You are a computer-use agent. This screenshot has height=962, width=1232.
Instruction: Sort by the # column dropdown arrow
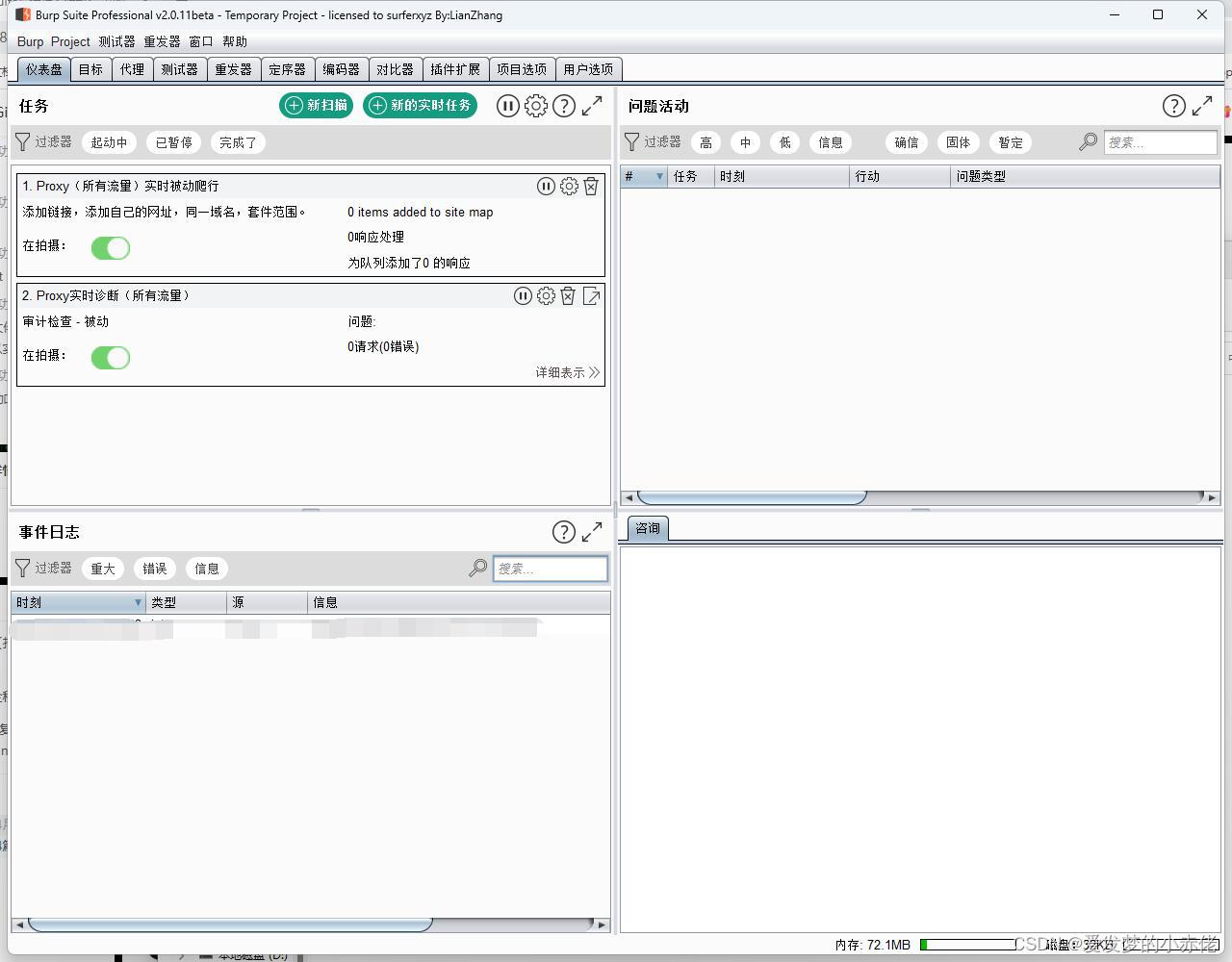pyautogui.click(x=659, y=177)
